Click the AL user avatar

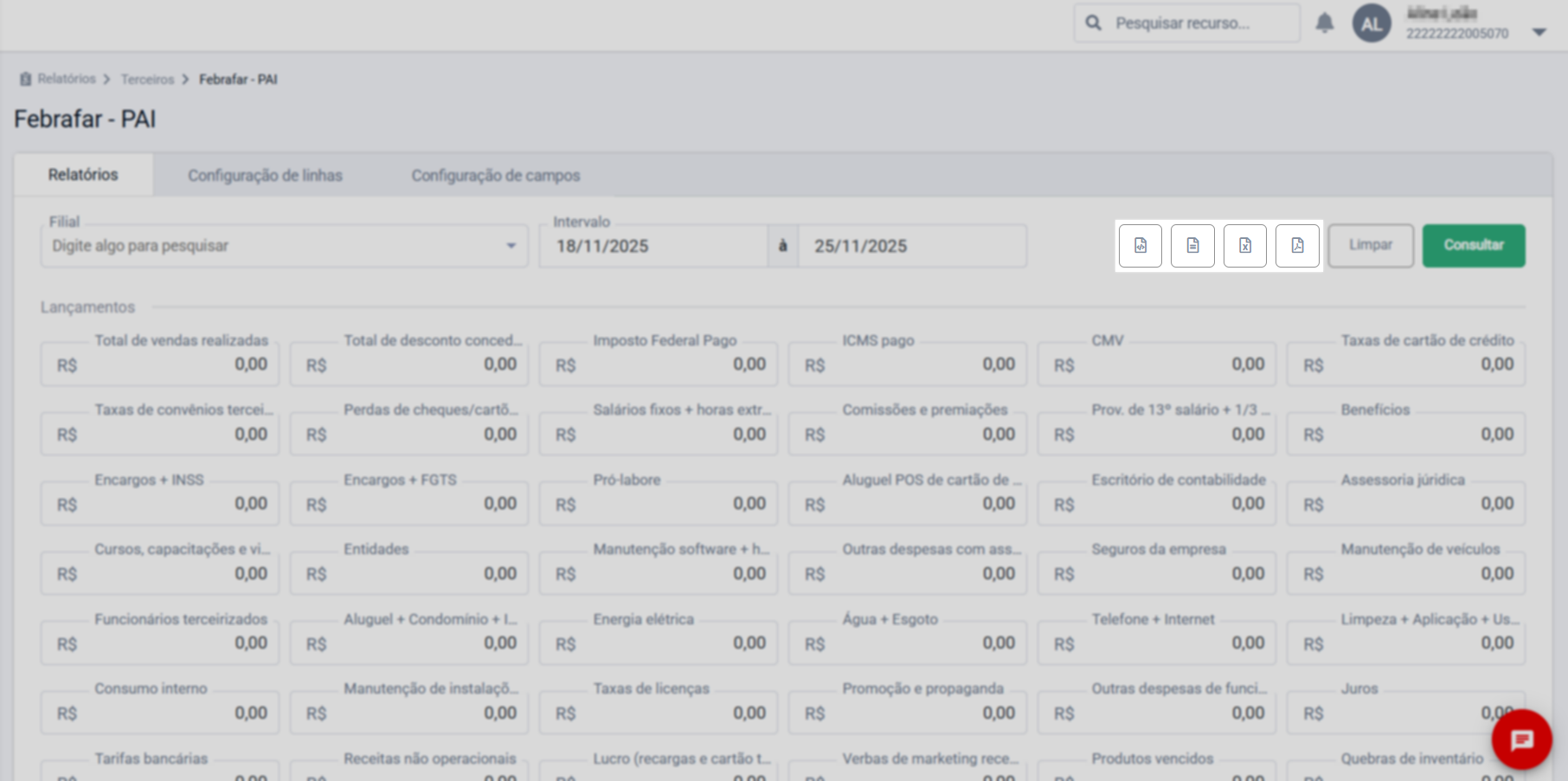click(1372, 23)
